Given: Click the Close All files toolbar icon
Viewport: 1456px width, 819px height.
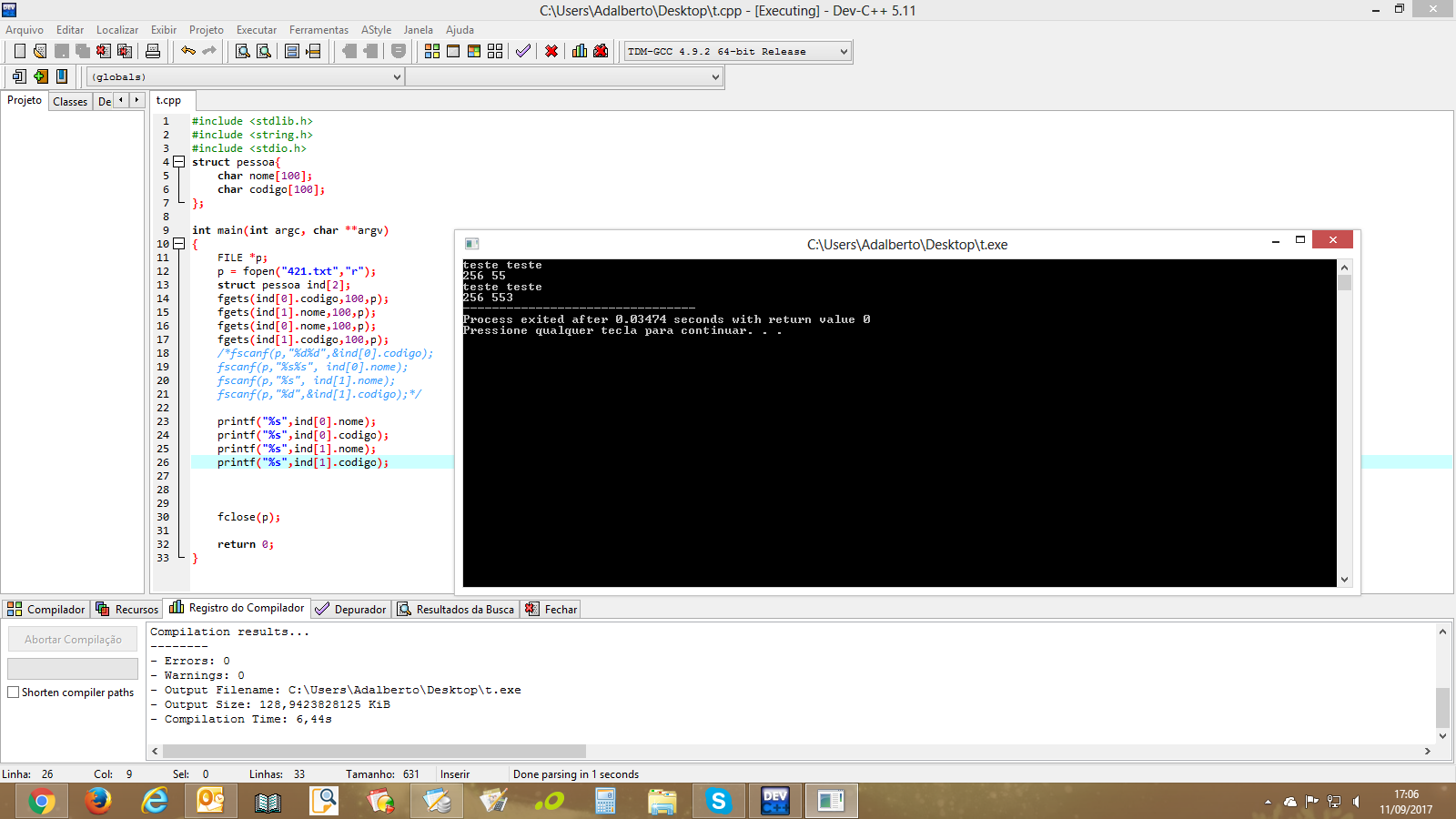Looking at the screenshot, I should point(125,51).
